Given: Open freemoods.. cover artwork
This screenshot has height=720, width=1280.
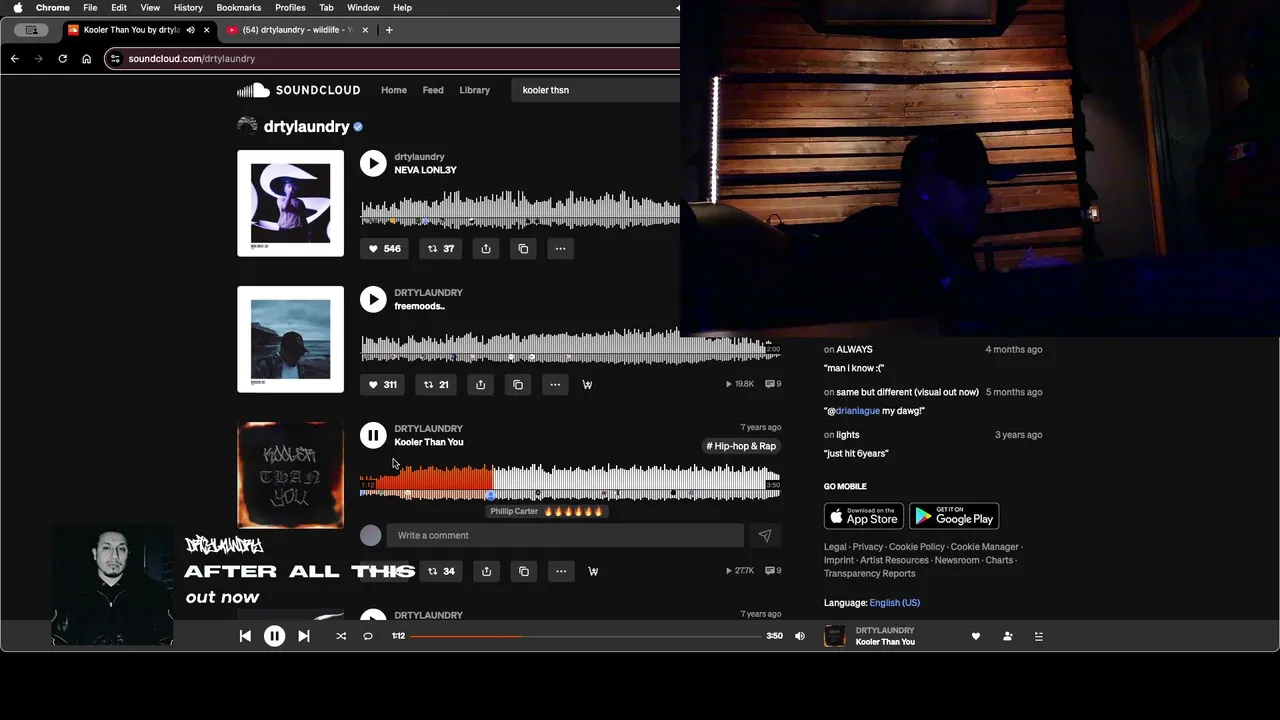Looking at the screenshot, I should coord(290,339).
